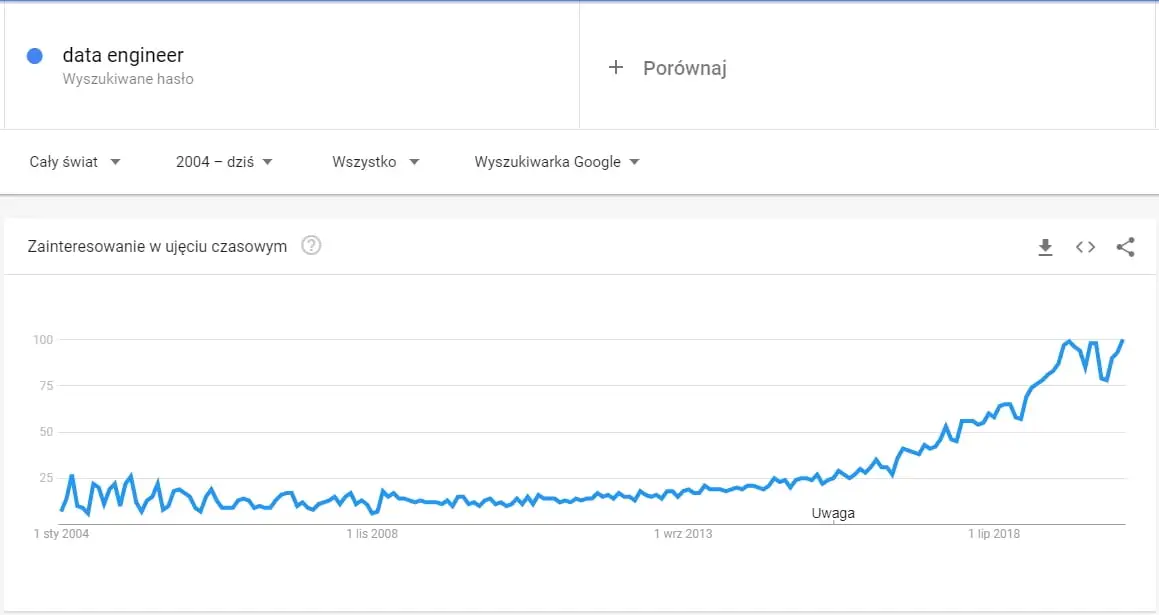Image resolution: width=1159 pixels, height=615 pixels.
Task: Open sharing options via share icon
Action: pyautogui.click(x=1126, y=247)
